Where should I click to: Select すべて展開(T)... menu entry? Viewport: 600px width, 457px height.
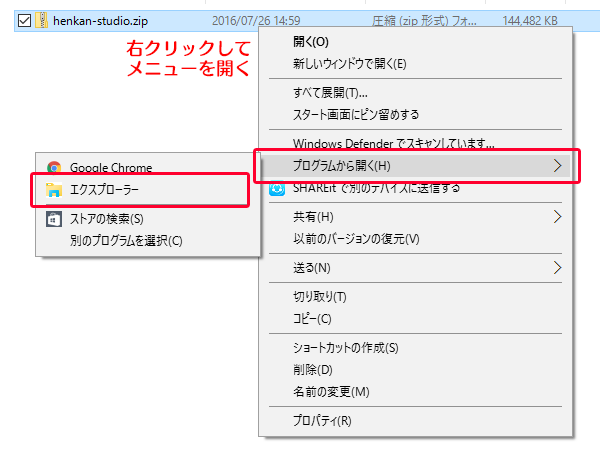325,92
